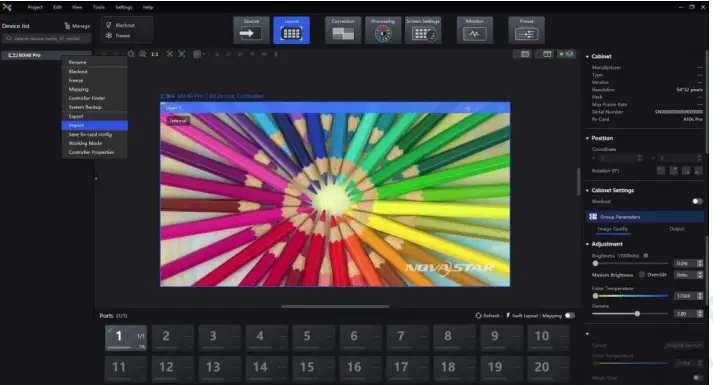This screenshot has width=713, height=385.
Task: Click the brightness info icon
Action: click(x=646, y=256)
